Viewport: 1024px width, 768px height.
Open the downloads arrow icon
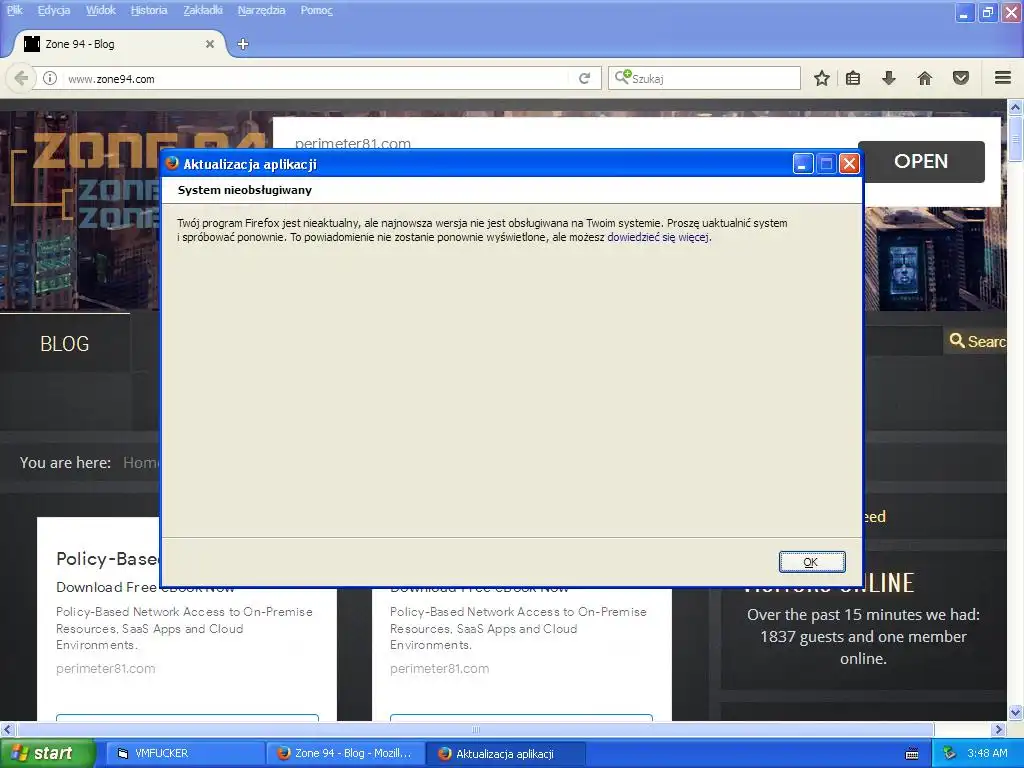pyautogui.click(x=889, y=78)
